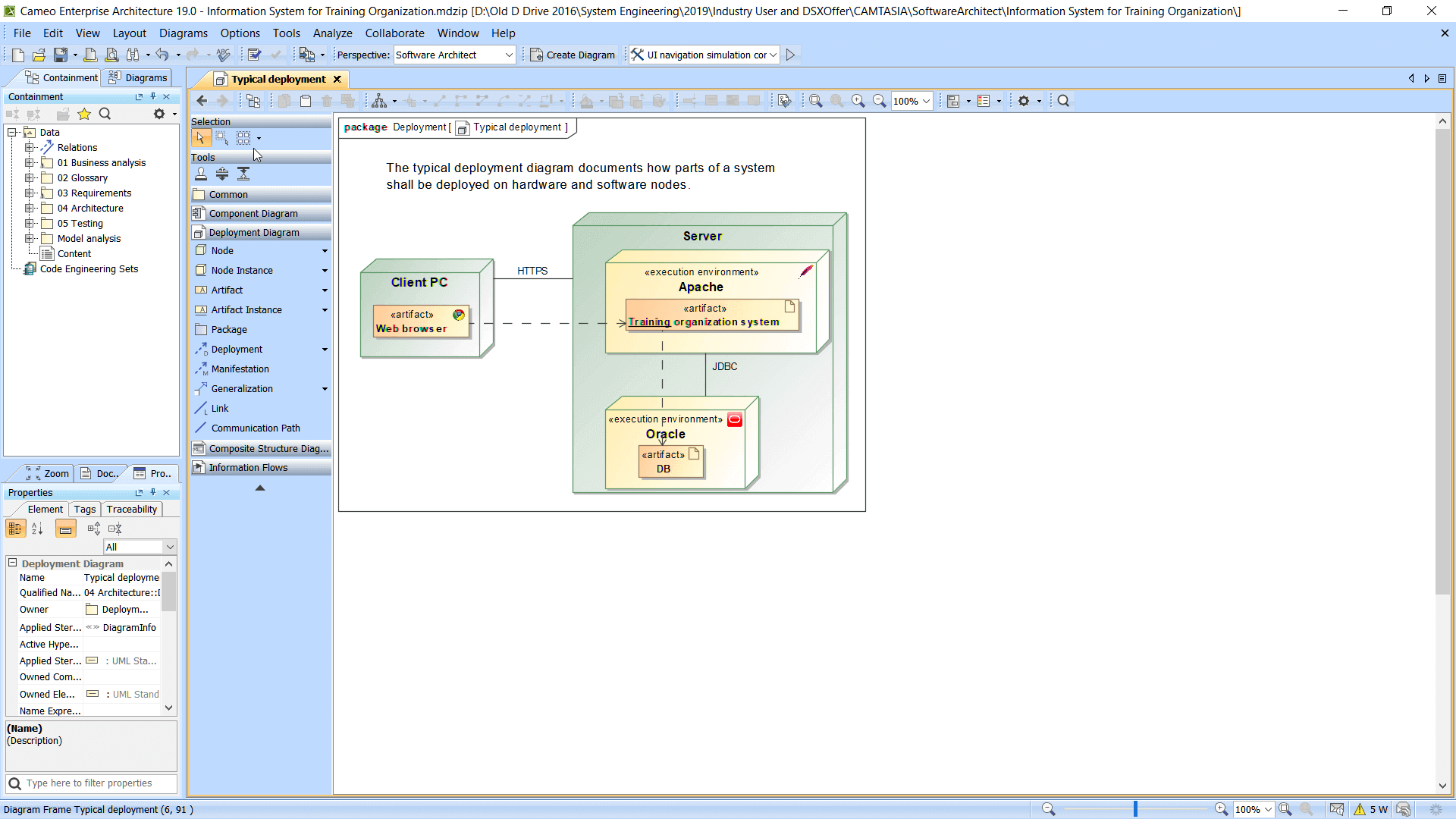The image size is (1456, 819).
Task: Select the Manifestation tool in palette
Action: [240, 369]
